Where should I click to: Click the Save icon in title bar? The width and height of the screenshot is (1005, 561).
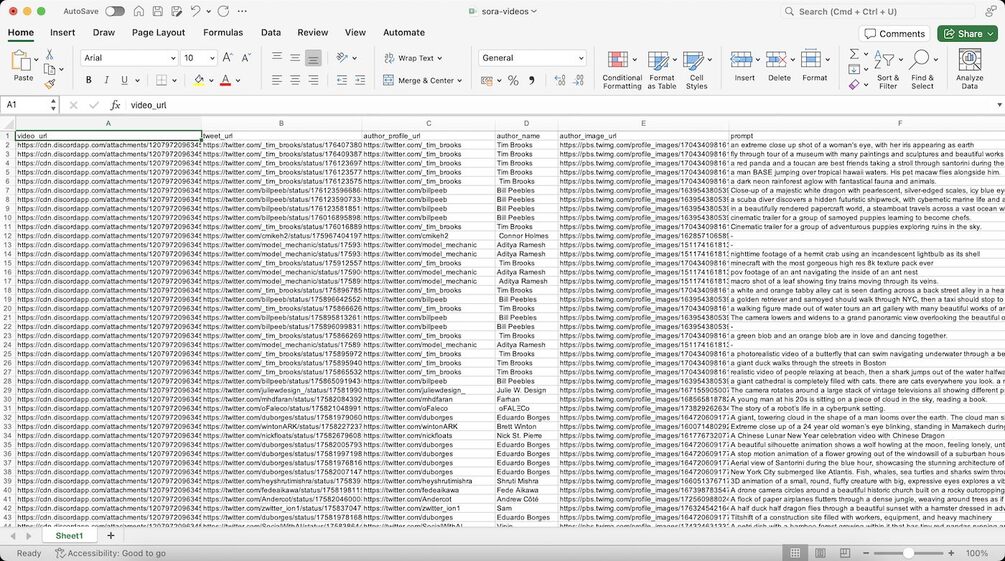click(x=158, y=11)
